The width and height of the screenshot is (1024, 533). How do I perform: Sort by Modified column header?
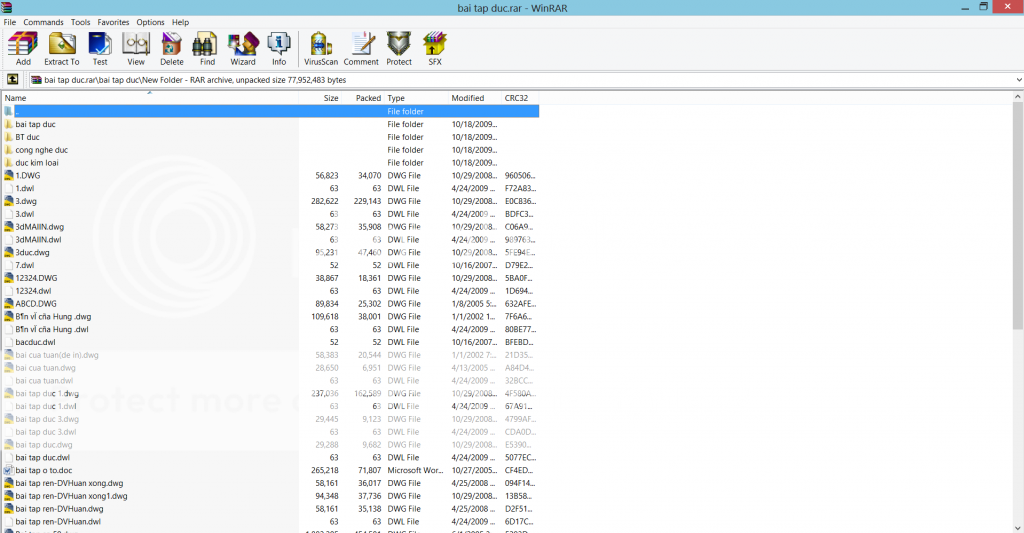pyautogui.click(x=467, y=98)
